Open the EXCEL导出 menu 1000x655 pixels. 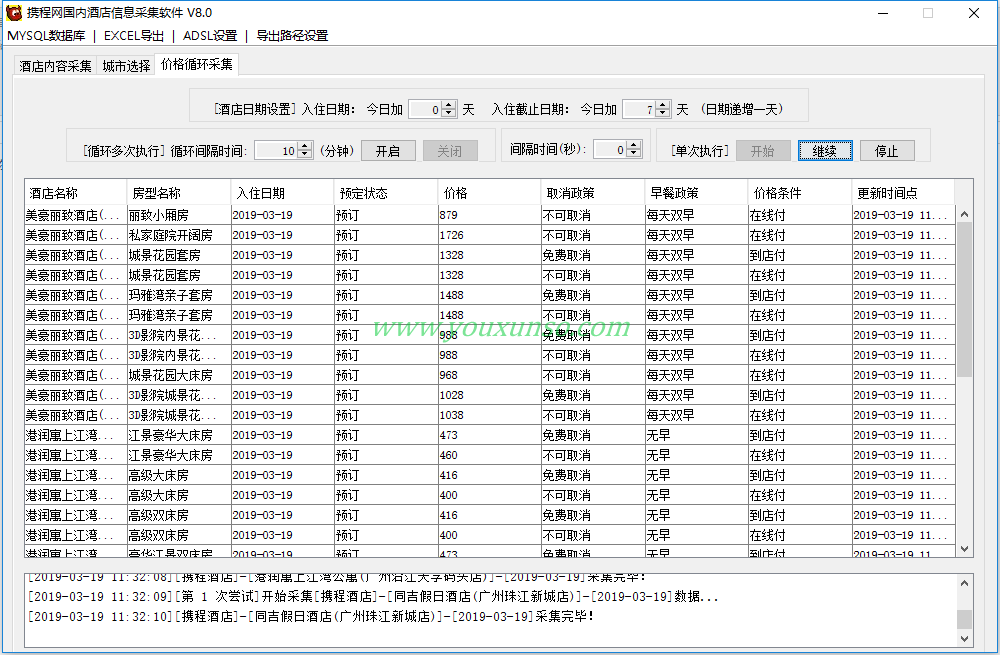[x=134, y=36]
